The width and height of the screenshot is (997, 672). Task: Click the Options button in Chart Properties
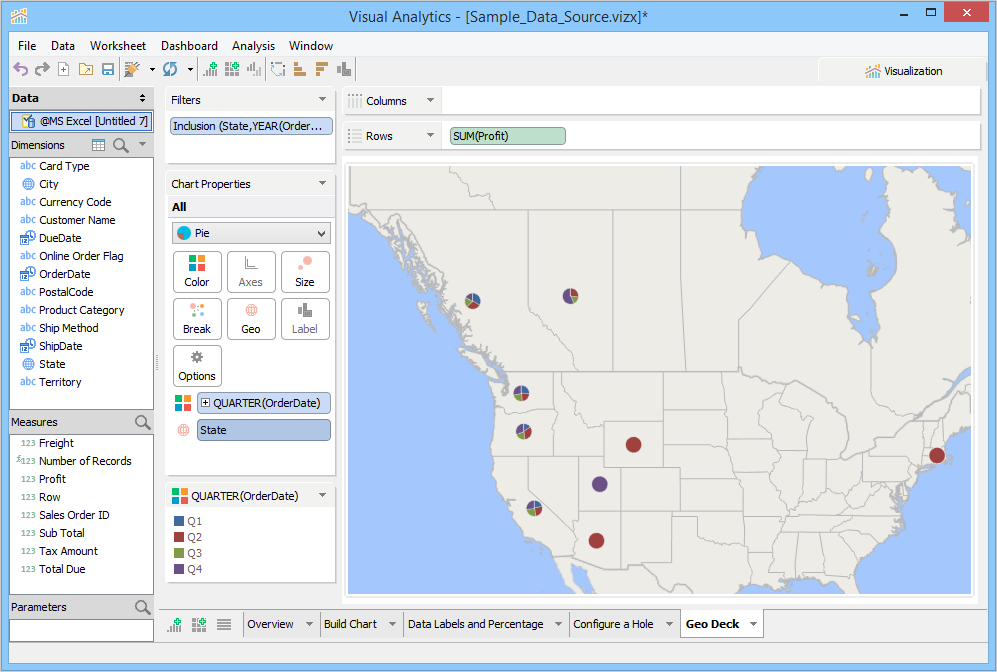coord(197,366)
